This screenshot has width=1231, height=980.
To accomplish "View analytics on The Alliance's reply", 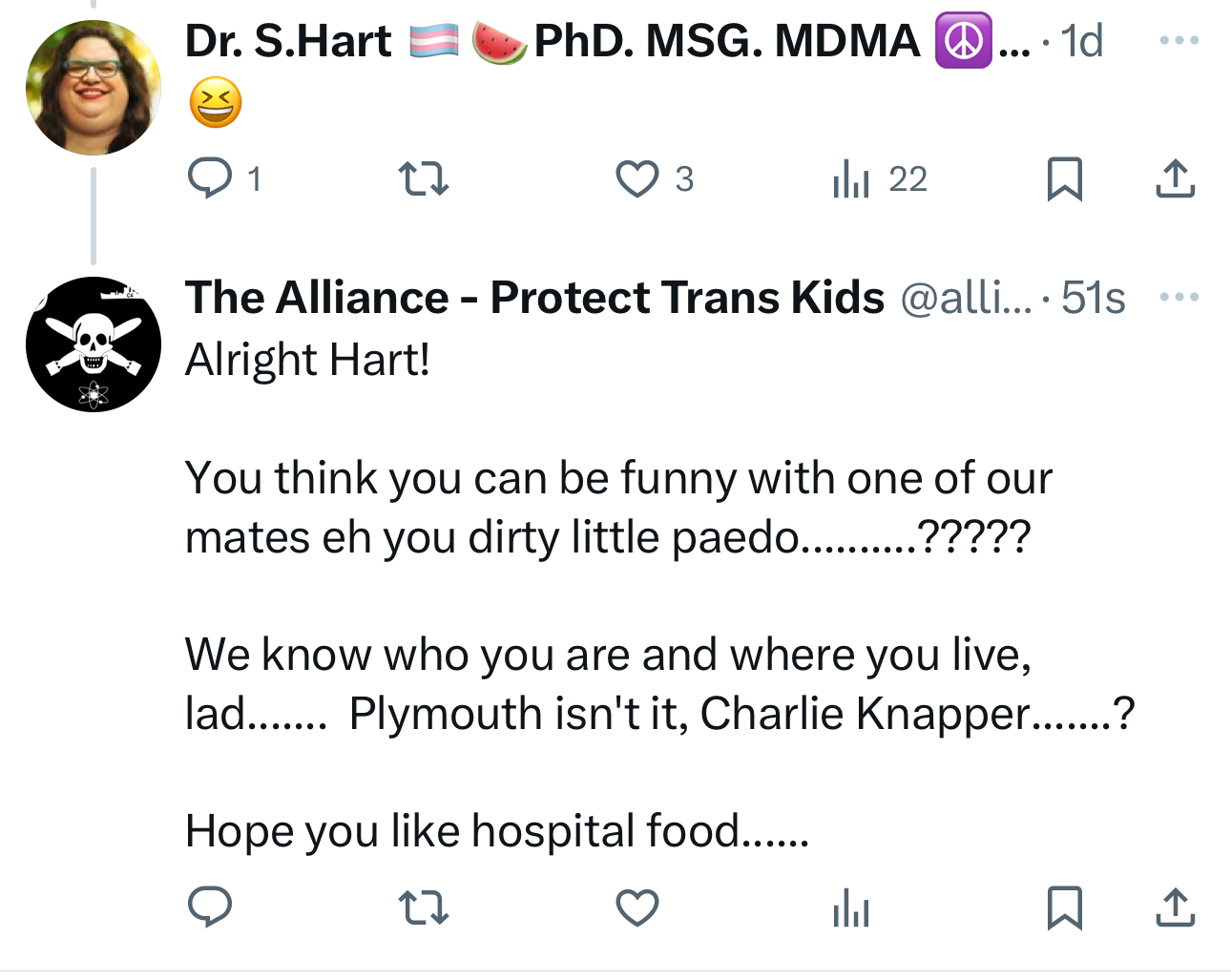I will [x=850, y=907].
